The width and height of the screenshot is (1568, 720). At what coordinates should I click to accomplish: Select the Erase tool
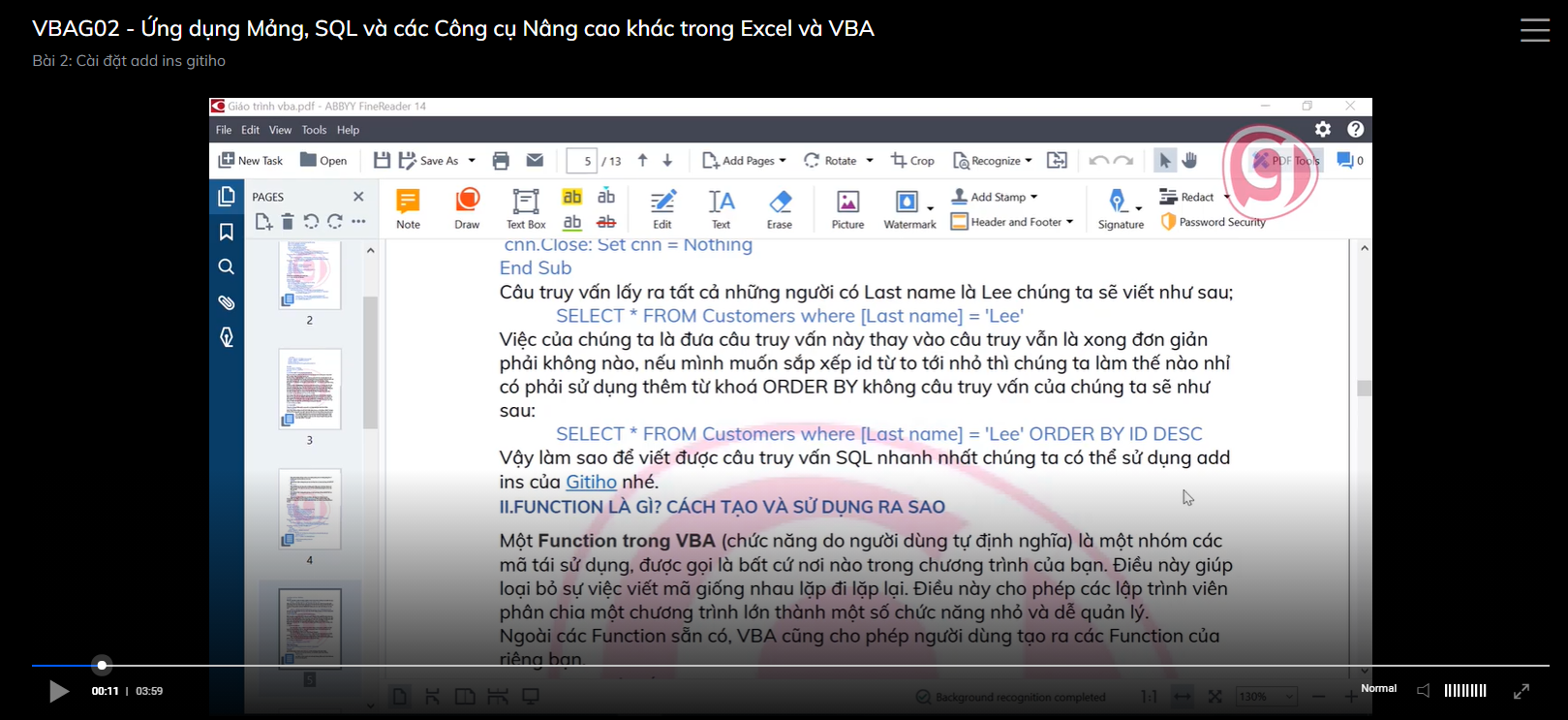[x=780, y=209]
